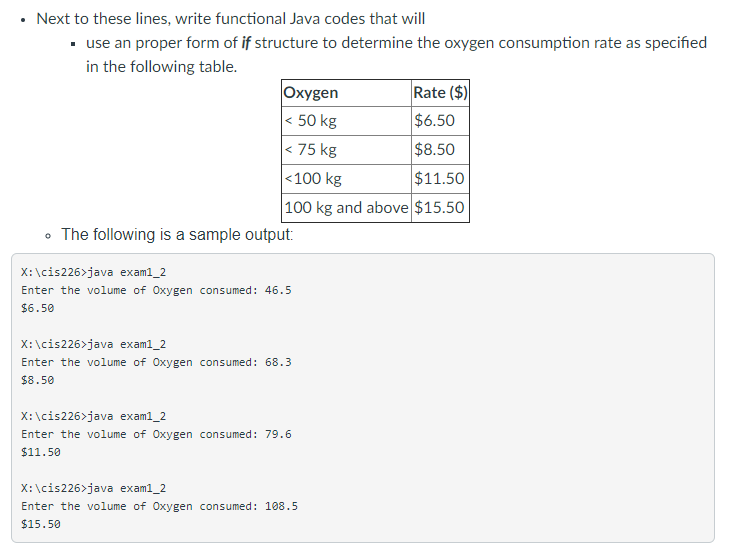Click the '100 kg and above' cell
The image size is (729, 557).
tap(346, 207)
